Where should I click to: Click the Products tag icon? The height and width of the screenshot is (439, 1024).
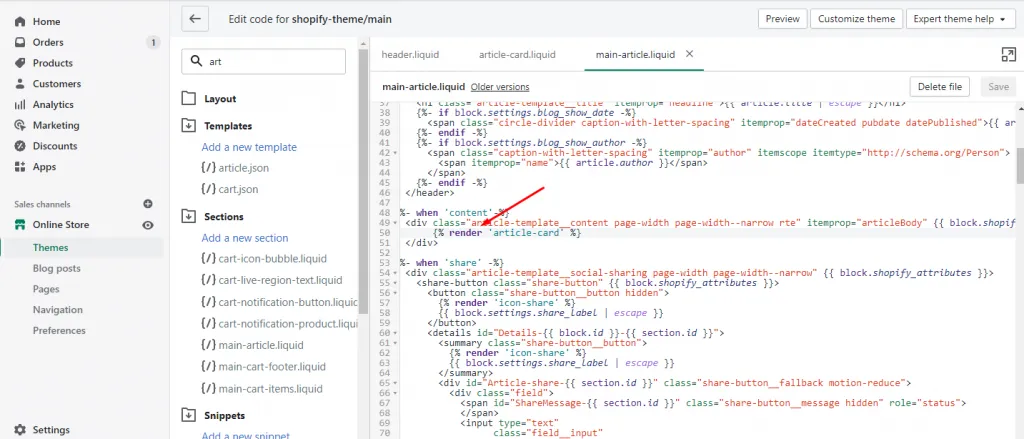[20, 63]
